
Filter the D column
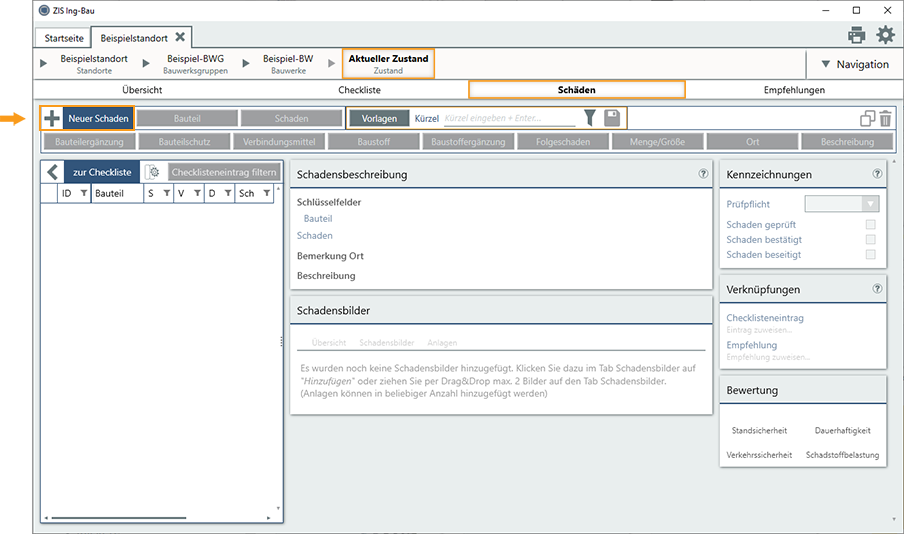[x=228, y=193]
